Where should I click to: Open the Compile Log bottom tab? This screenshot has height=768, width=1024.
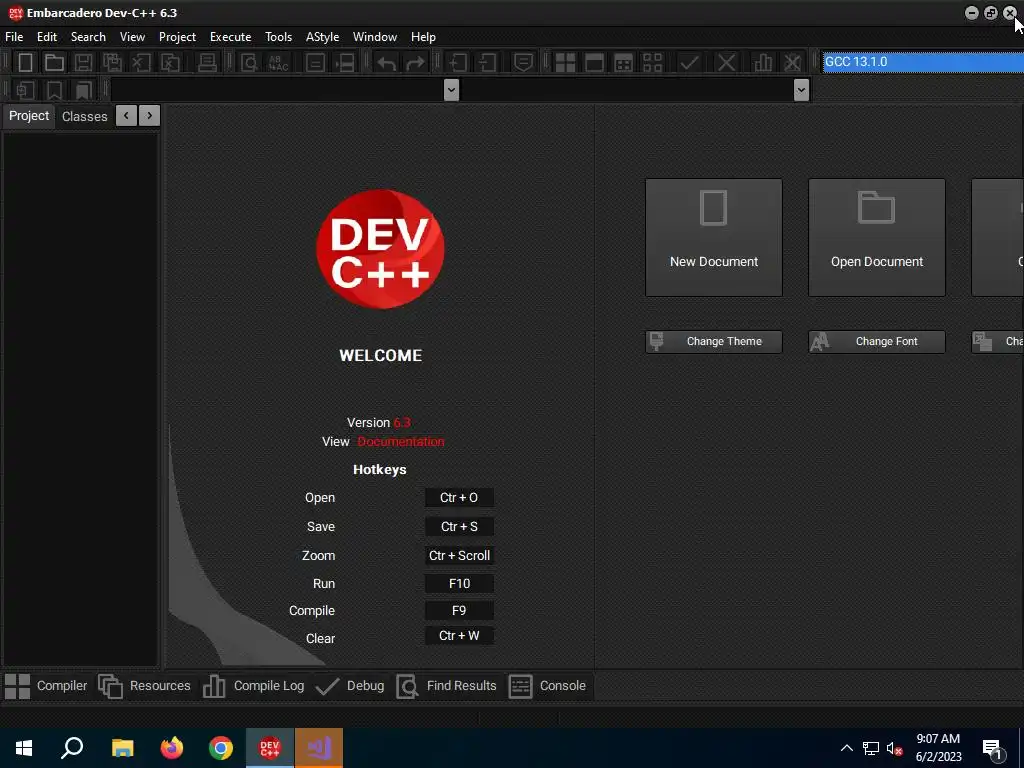click(x=254, y=686)
